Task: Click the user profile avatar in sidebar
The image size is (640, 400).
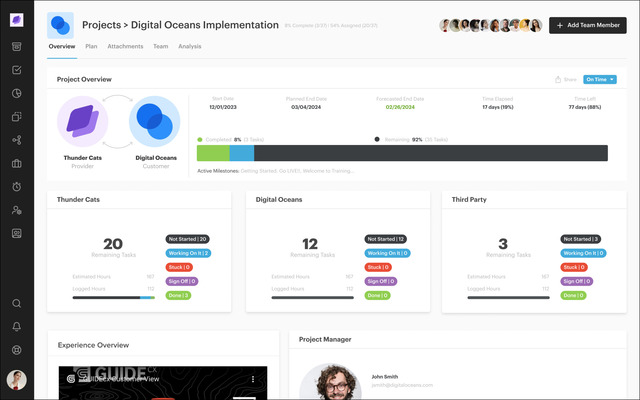Action: (17, 380)
